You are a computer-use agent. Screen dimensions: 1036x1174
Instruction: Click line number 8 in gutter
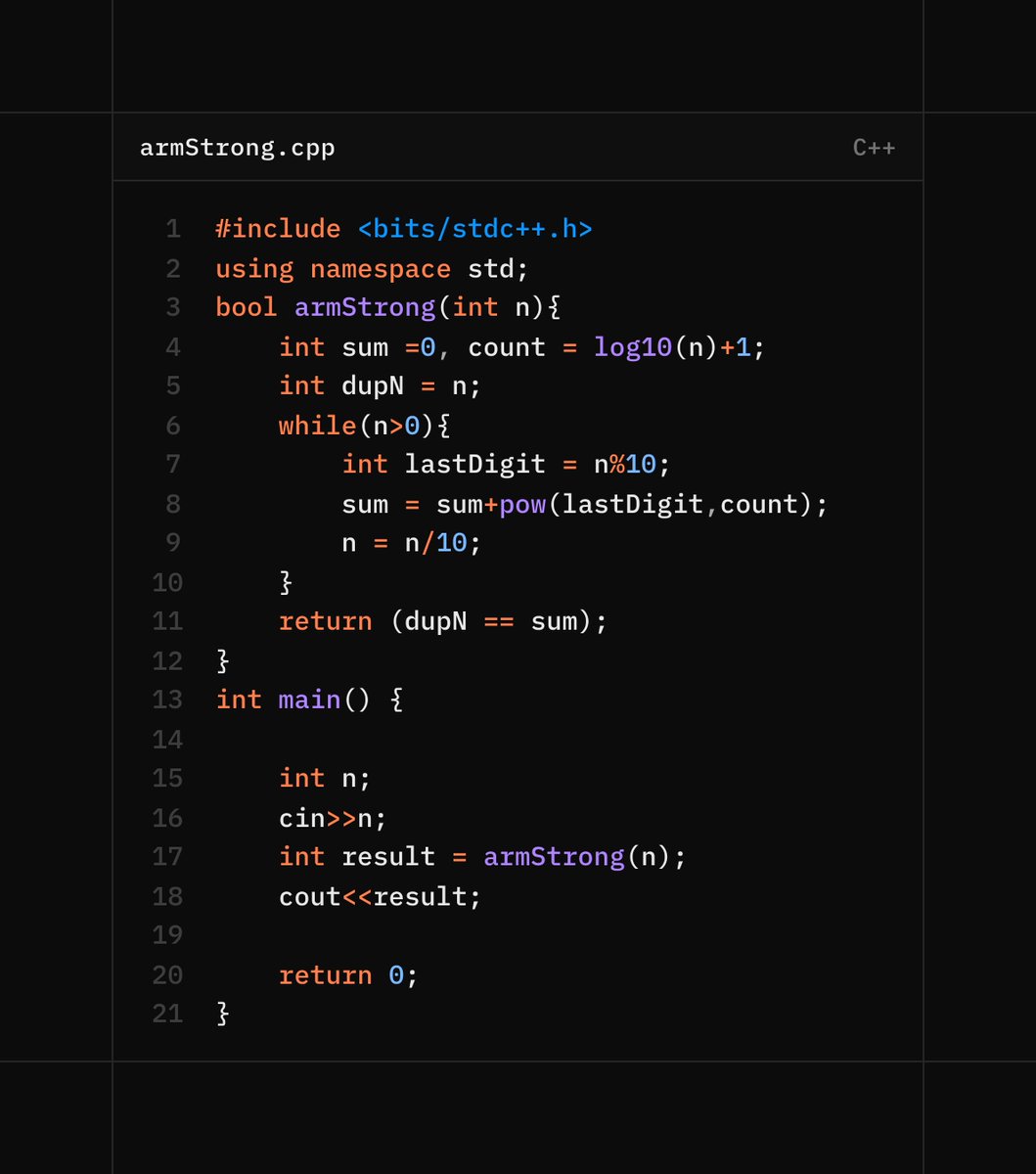[x=173, y=504]
